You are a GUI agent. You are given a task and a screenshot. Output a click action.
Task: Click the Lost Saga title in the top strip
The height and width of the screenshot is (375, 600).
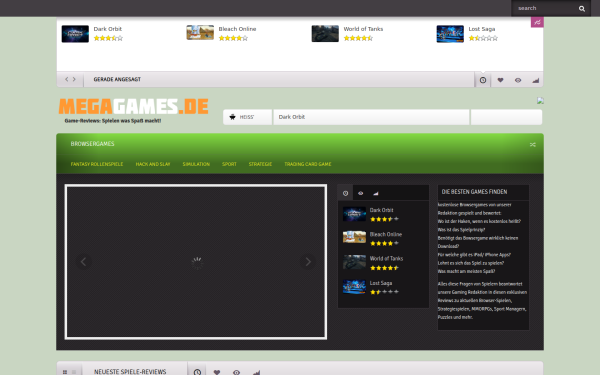(x=482, y=29)
